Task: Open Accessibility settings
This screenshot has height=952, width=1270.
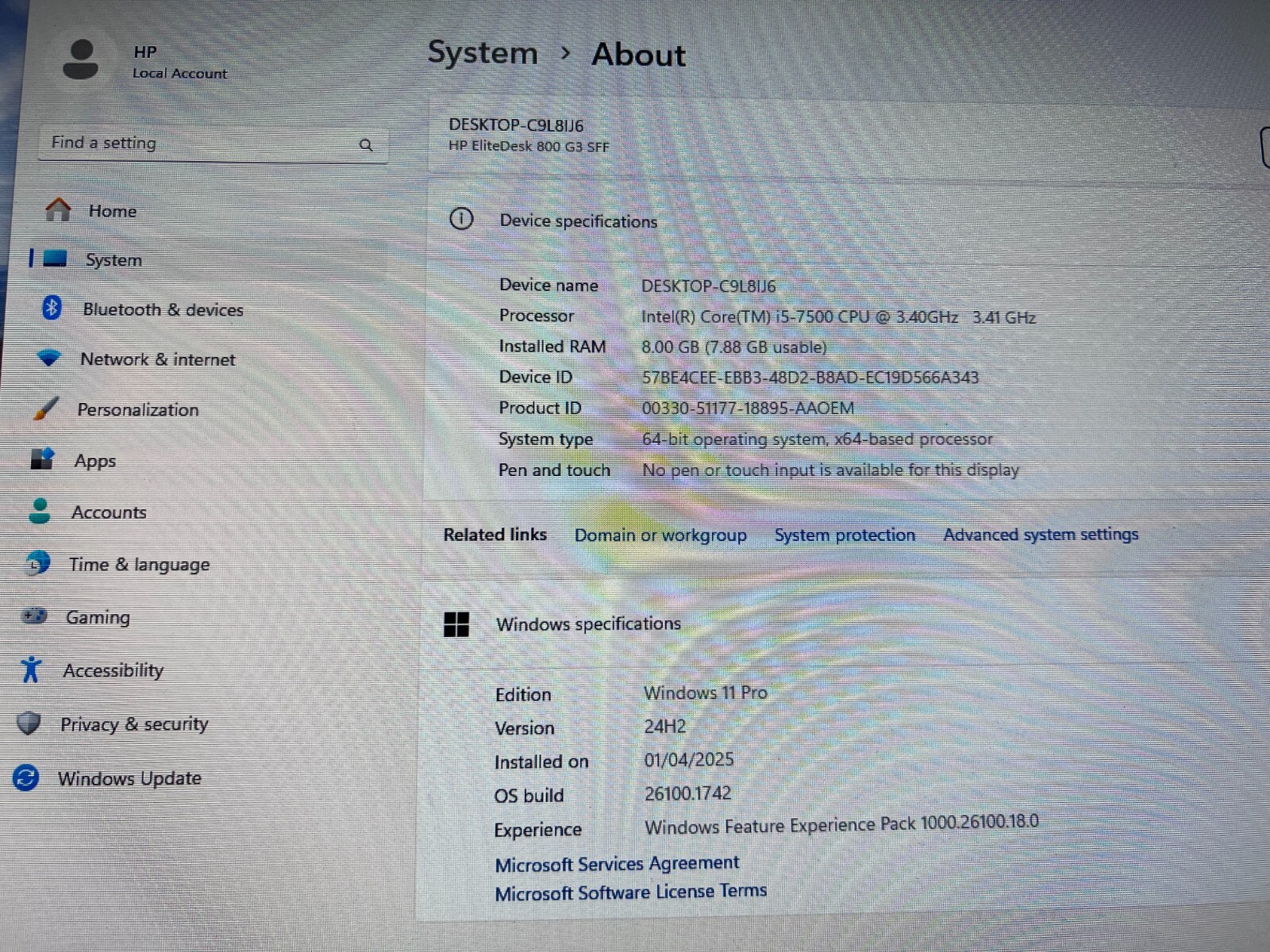Action: tap(114, 670)
